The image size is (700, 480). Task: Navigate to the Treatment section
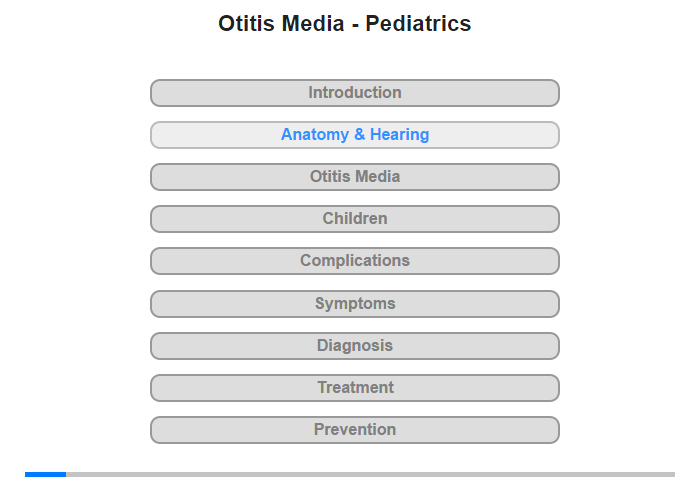point(354,388)
